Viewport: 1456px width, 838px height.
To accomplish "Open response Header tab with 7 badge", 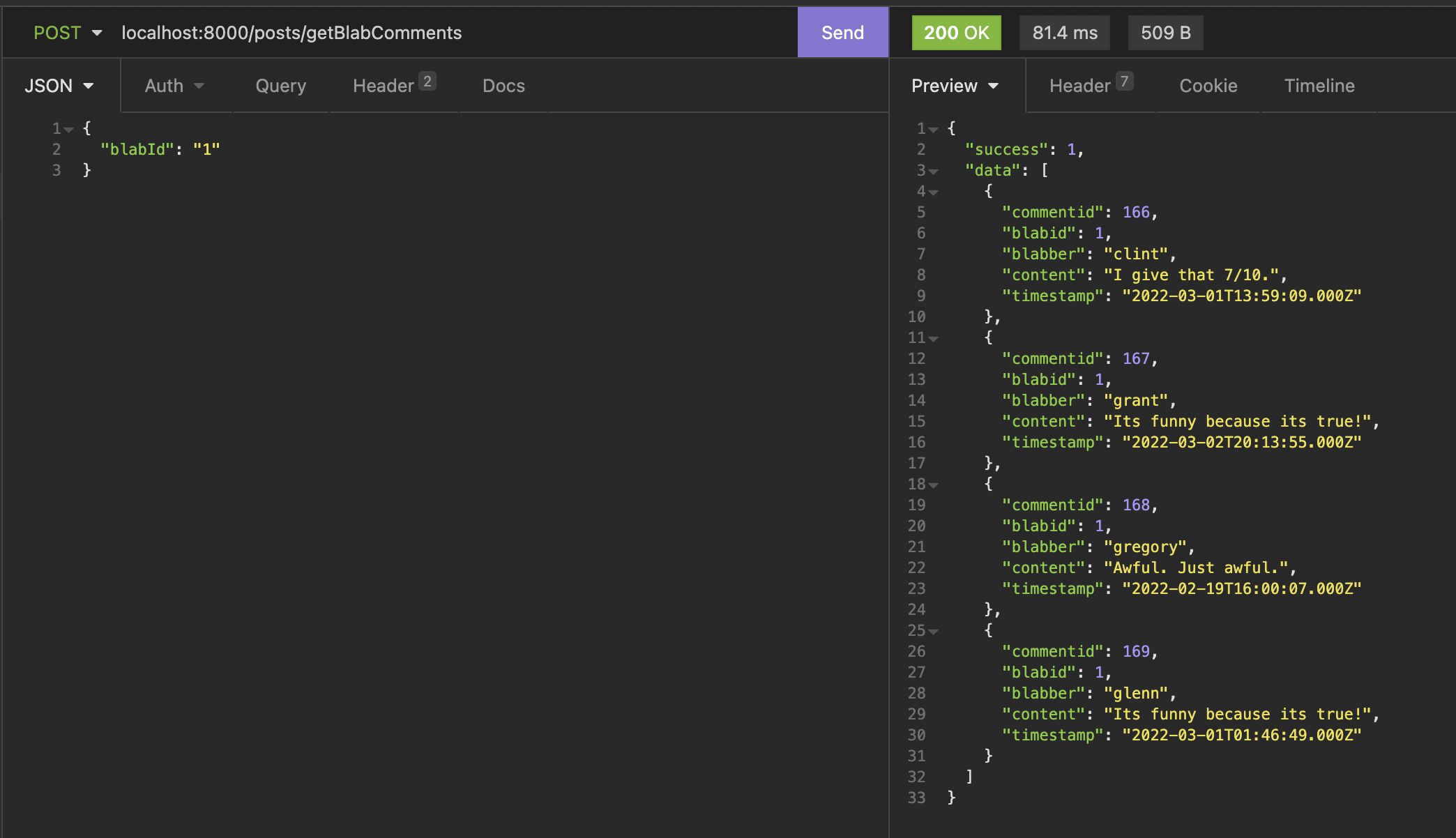I will point(1090,86).
